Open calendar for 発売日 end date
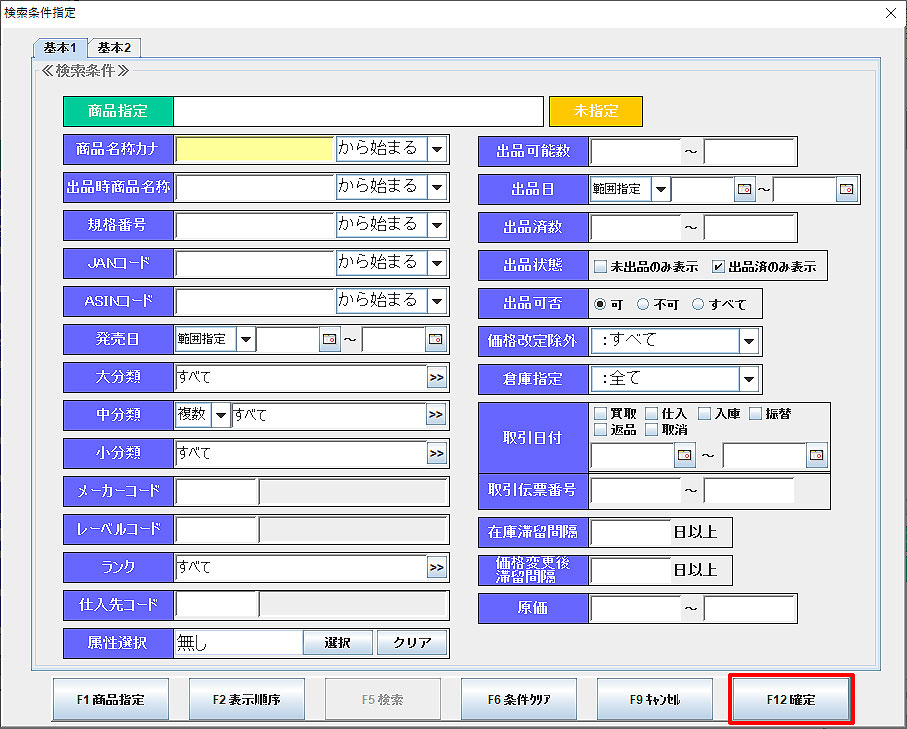The image size is (907, 729). 435,340
